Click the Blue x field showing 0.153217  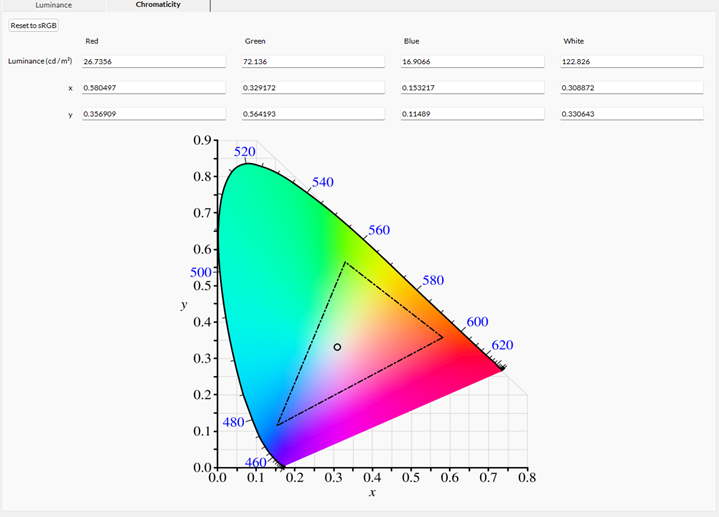point(472,88)
